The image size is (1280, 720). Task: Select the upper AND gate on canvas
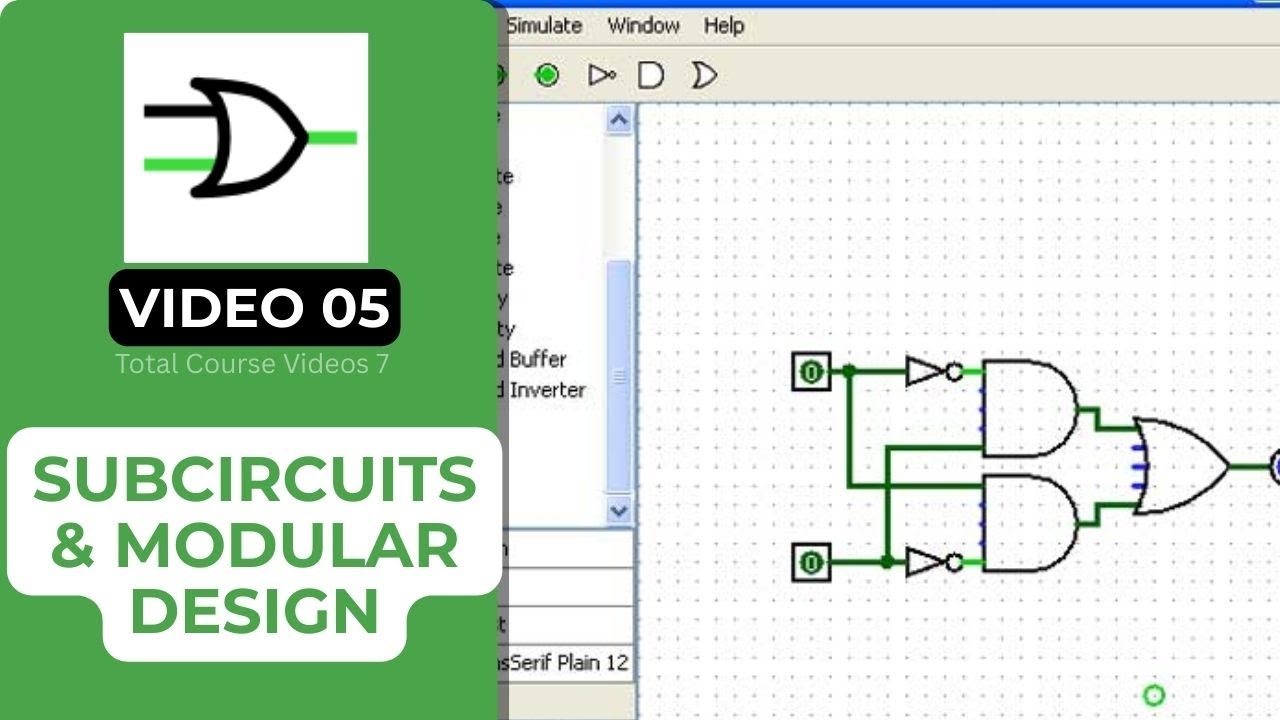coord(1030,408)
